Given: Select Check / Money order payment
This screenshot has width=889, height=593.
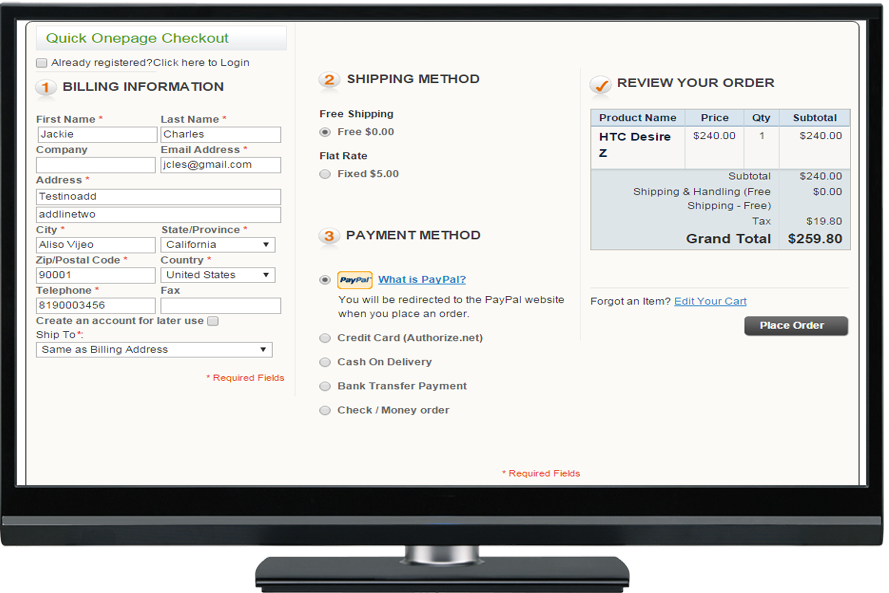Looking at the screenshot, I should click(x=325, y=410).
